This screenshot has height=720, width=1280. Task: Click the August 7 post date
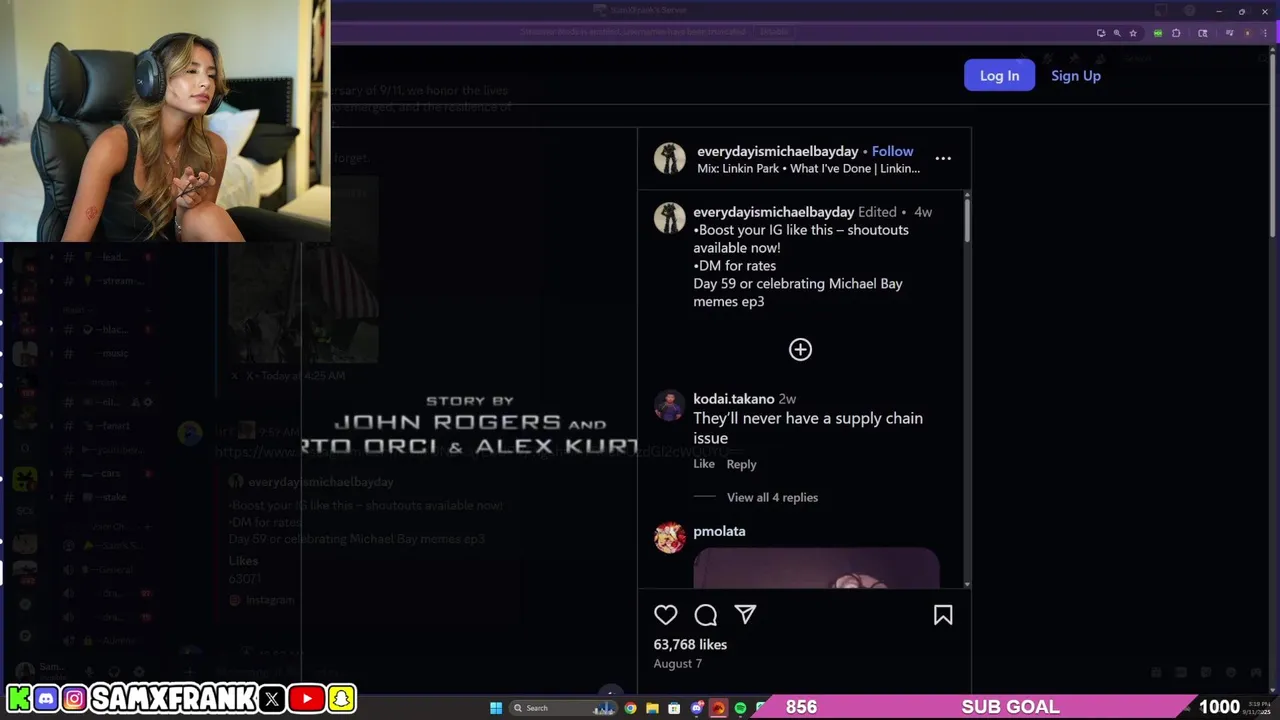click(678, 663)
